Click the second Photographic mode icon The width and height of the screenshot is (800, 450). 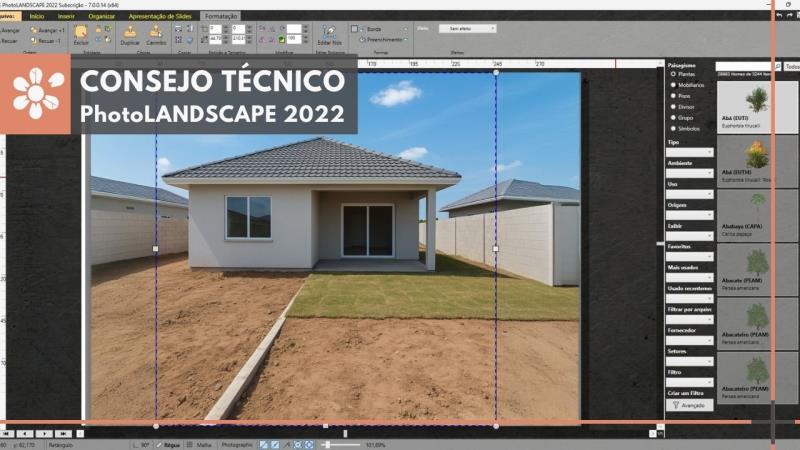275,445
